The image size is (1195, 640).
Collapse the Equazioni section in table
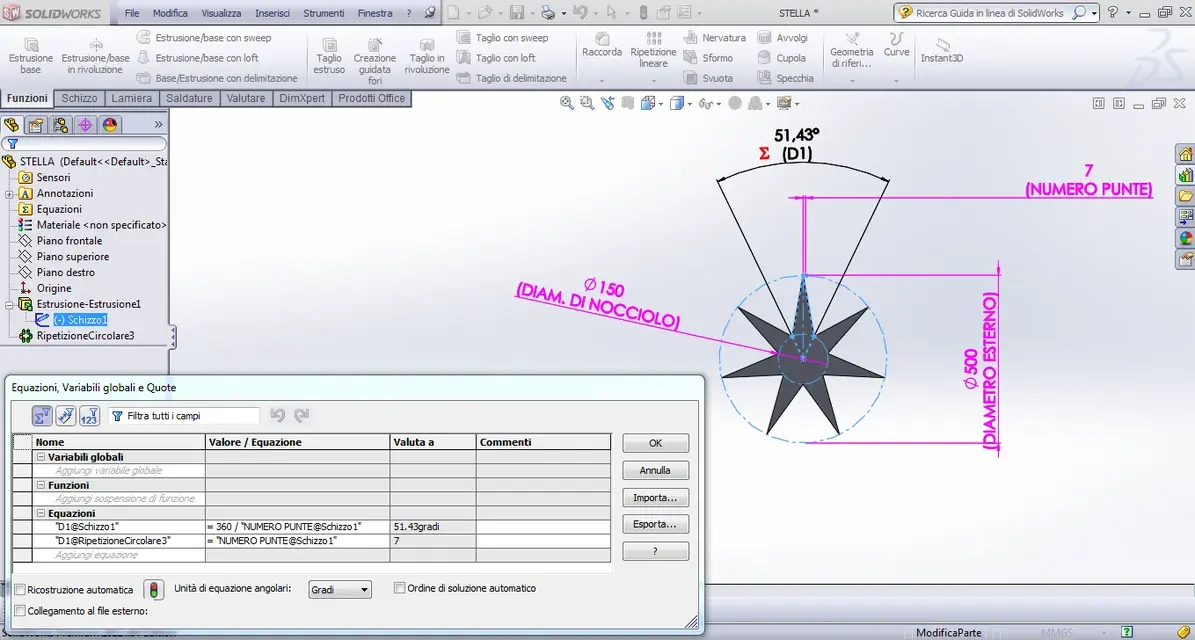pos(41,514)
